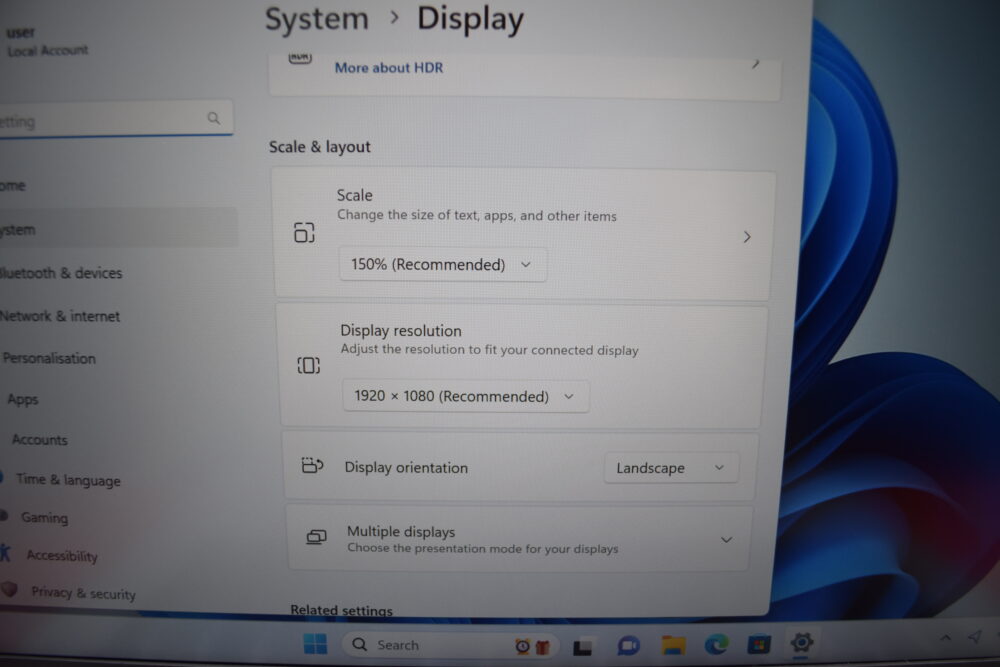
Task: Open the Scale dropdown showing 150% (Recommended)
Action: click(443, 265)
